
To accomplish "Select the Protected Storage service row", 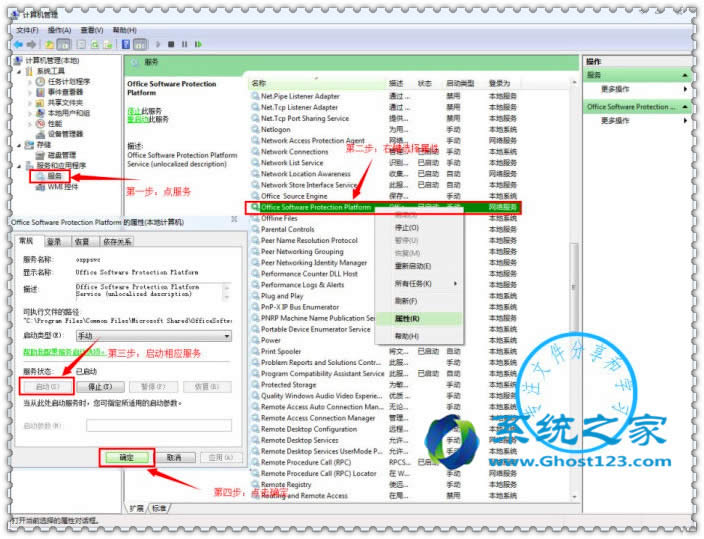I will [384, 385].
